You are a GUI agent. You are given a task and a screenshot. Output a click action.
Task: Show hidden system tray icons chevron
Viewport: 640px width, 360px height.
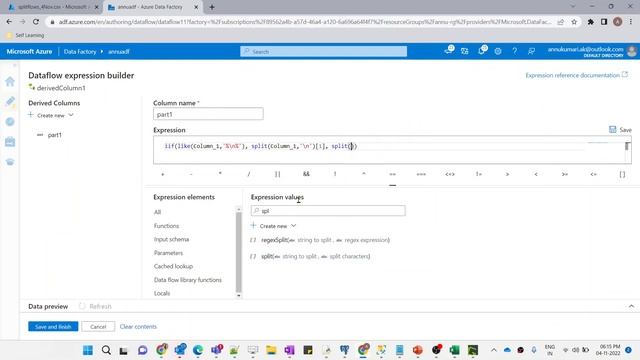tap(493, 350)
